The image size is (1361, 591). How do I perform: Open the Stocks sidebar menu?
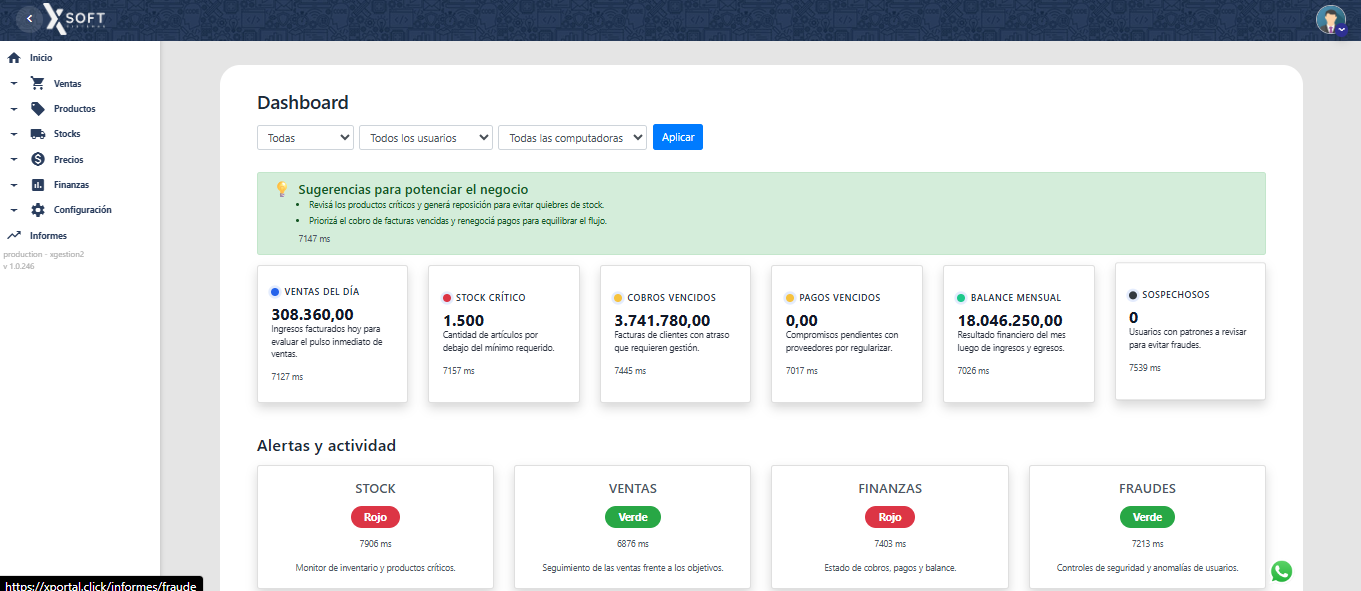tap(67, 134)
